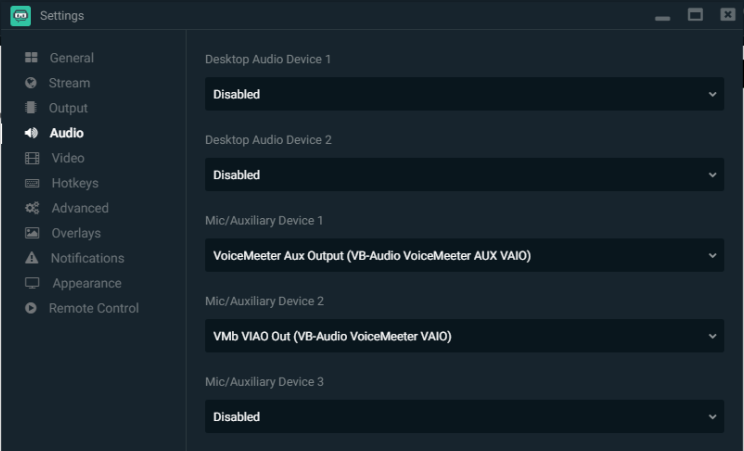The image size is (744, 451).
Task: Expand the Mic/Auxiliary Device 2 dropdown
Action: [x=464, y=336]
